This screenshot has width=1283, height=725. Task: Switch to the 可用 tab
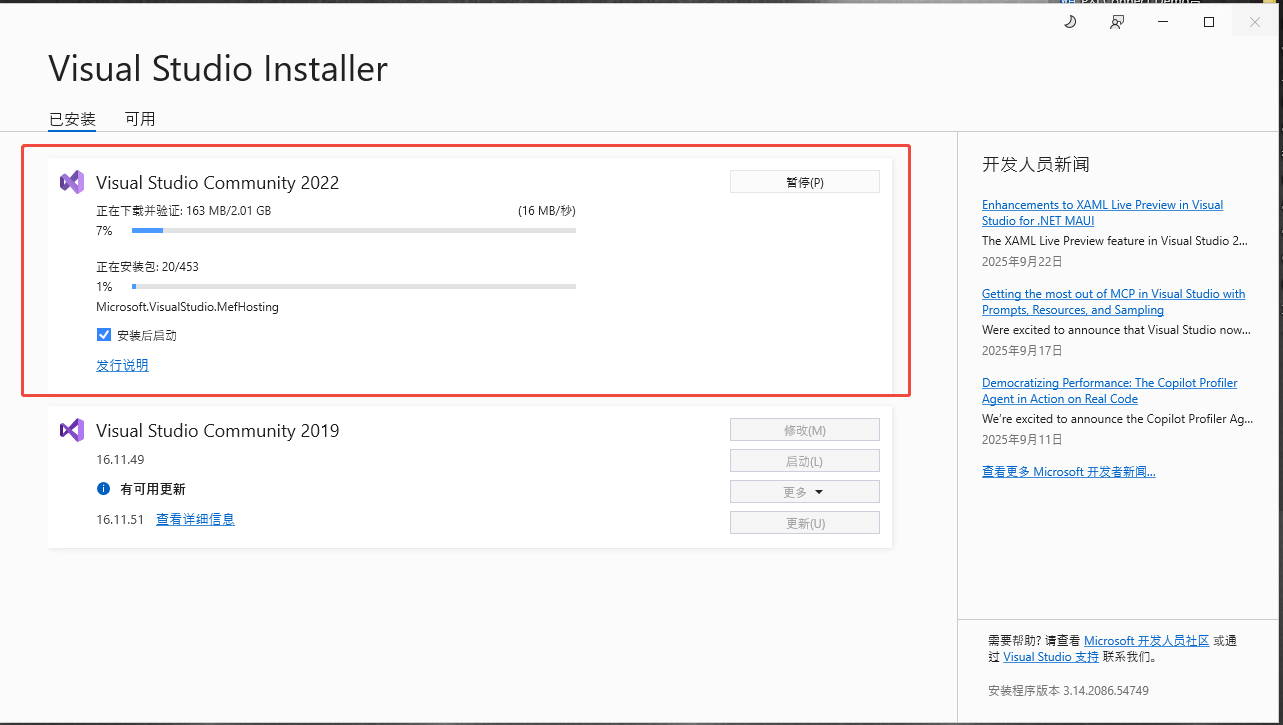coord(140,119)
